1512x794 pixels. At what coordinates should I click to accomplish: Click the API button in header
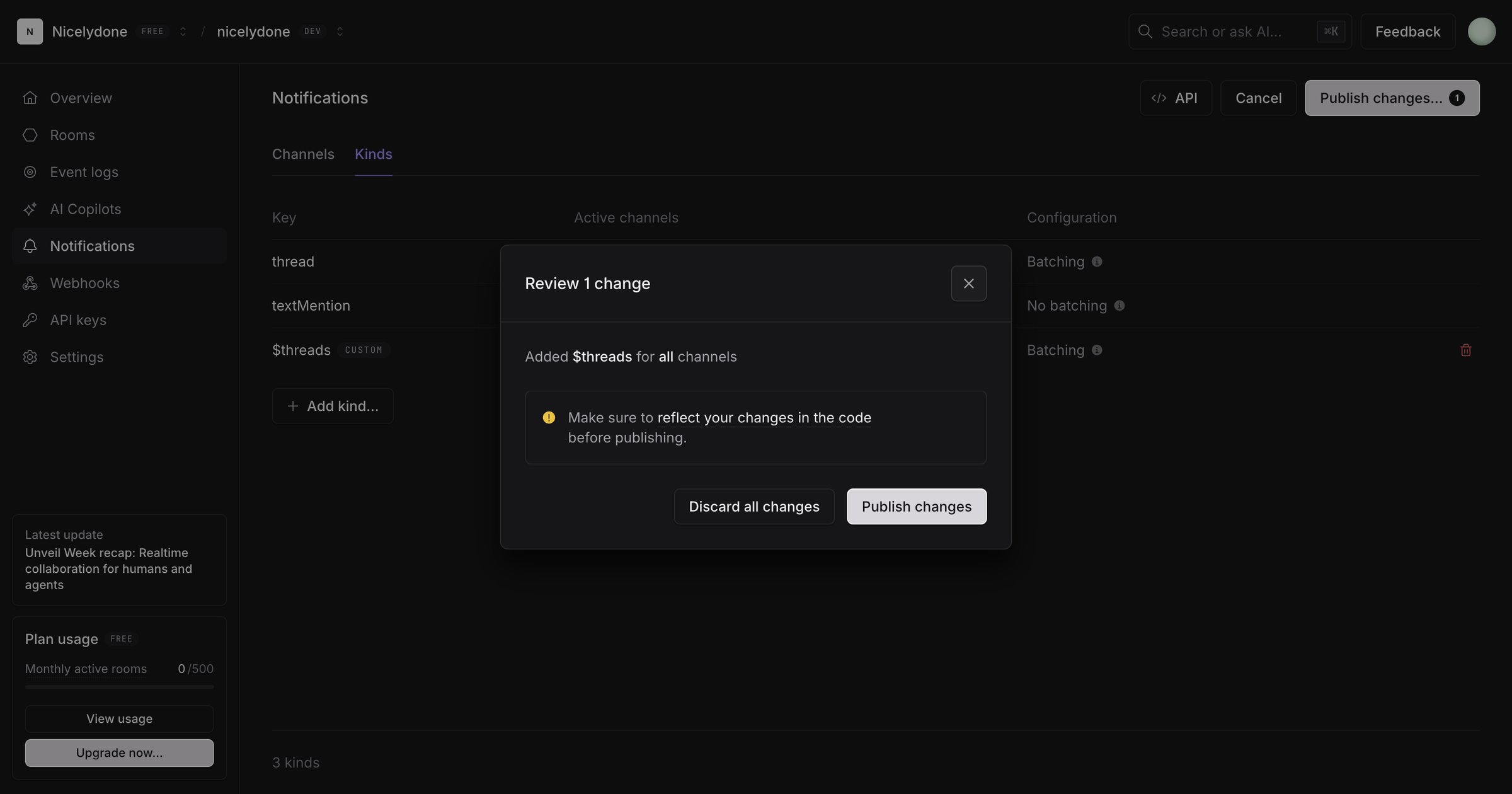[1176, 98]
